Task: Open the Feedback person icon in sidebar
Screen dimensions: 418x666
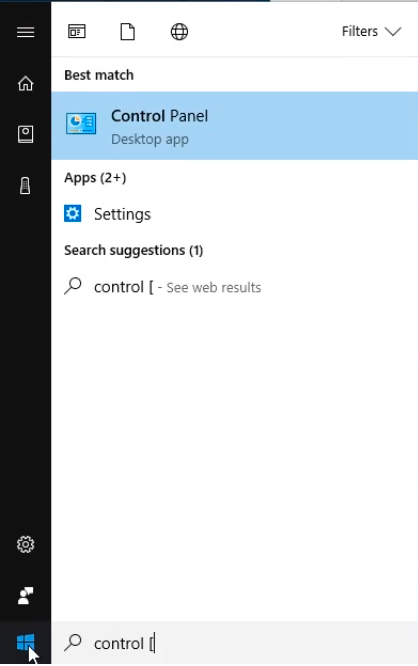Action: coord(25,595)
